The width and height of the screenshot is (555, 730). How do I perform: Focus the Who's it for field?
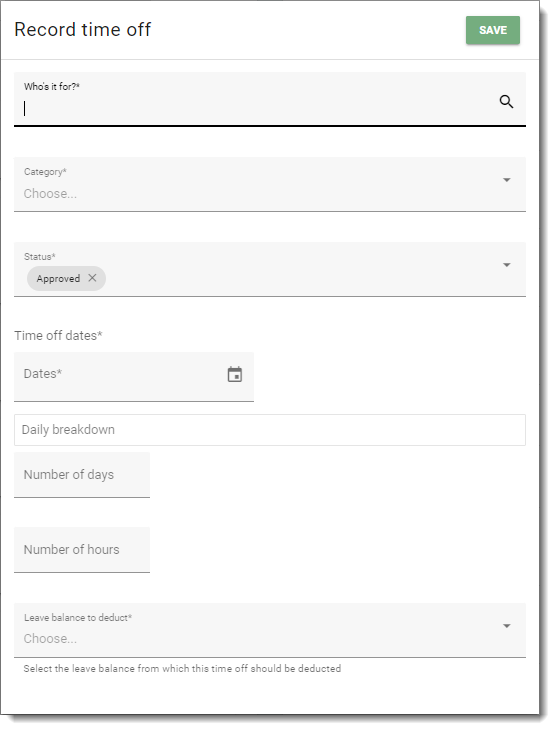pos(270,99)
